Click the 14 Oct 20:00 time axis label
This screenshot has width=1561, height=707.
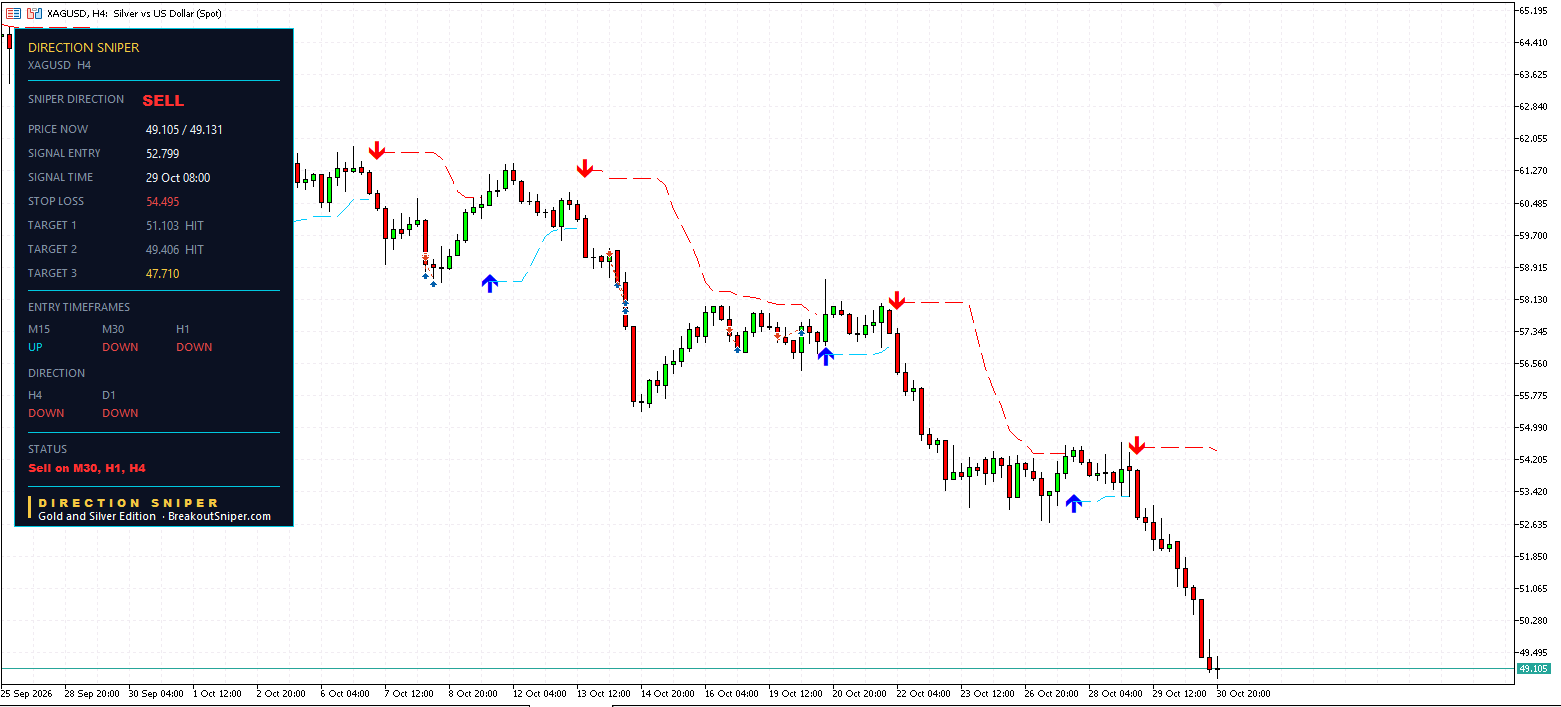click(669, 693)
